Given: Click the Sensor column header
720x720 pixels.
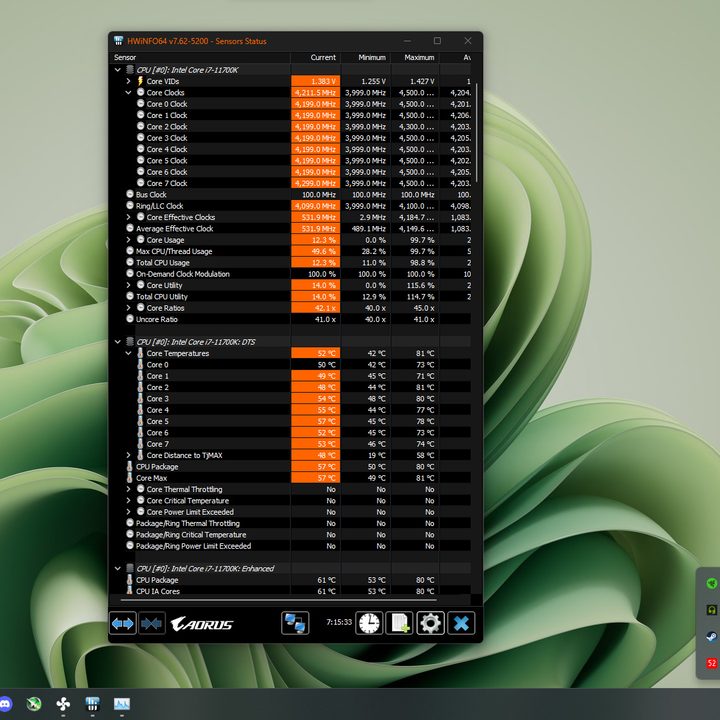Looking at the screenshot, I should click(x=200, y=57).
